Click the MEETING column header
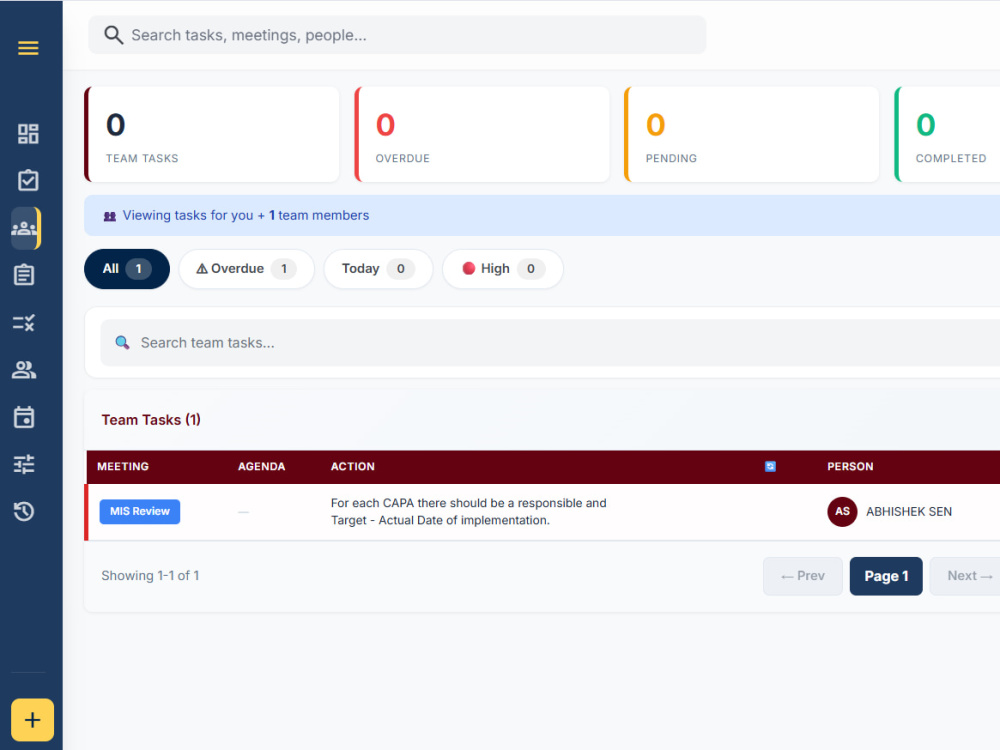The height and width of the screenshot is (750, 1000). click(123, 466)
